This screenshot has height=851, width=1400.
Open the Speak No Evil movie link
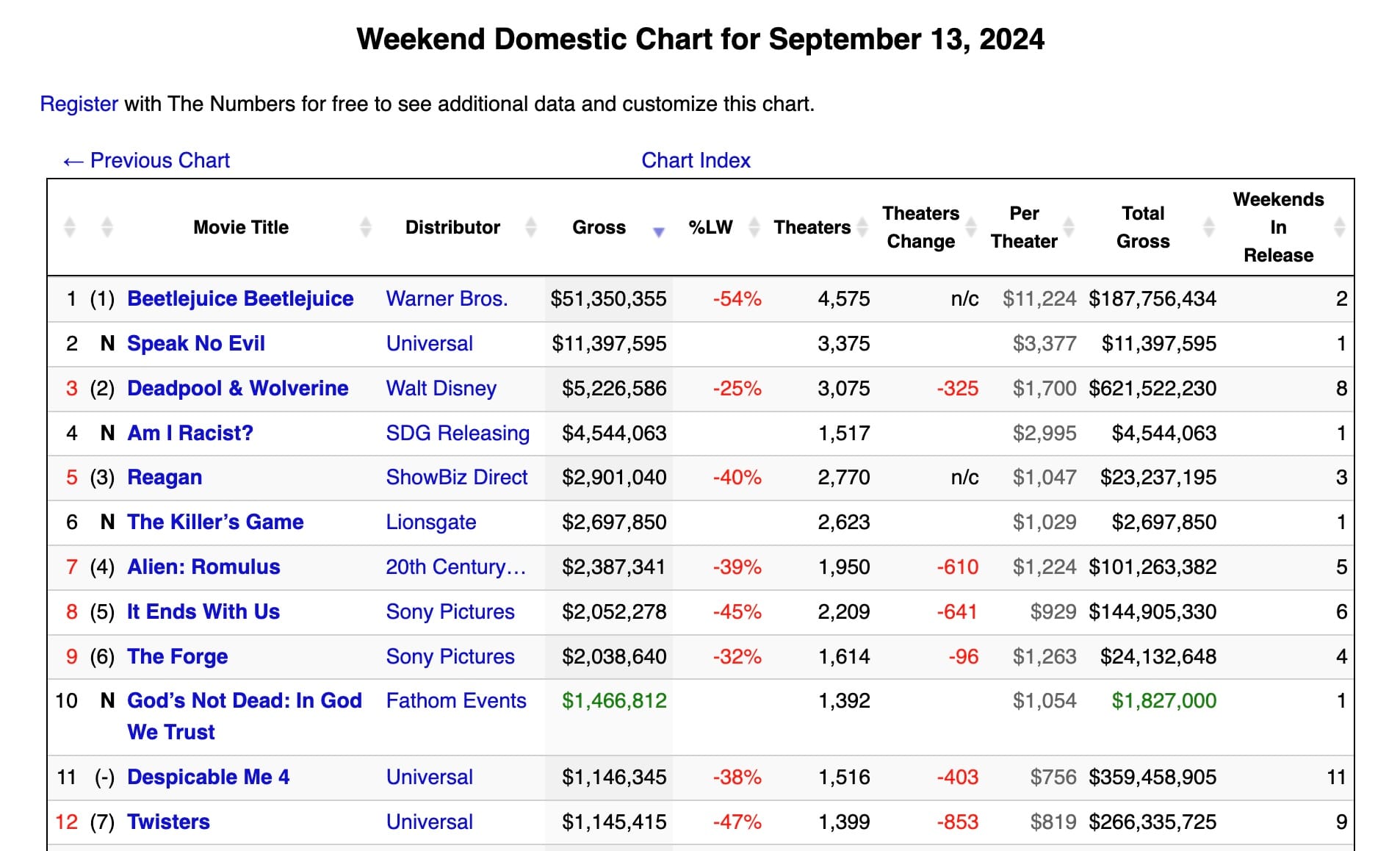(x=196, y=343)
